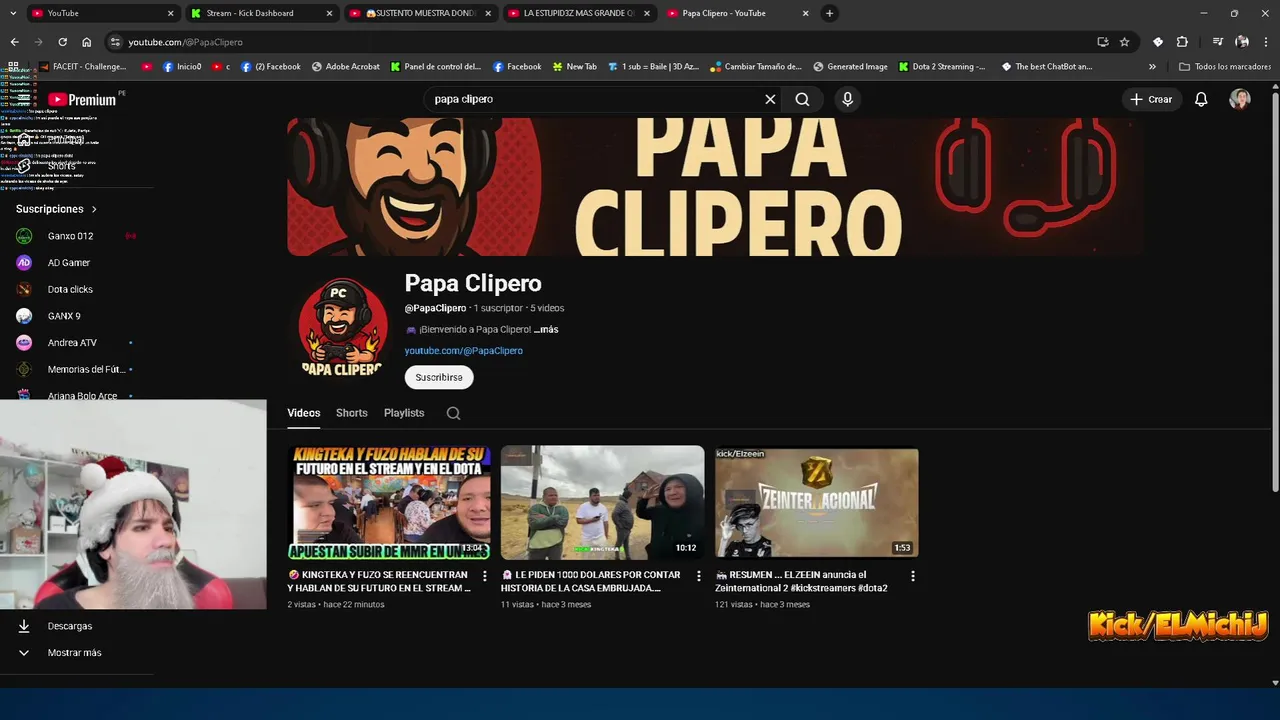
Task: Open the account avatar menu
Action: pos(1240,99)
